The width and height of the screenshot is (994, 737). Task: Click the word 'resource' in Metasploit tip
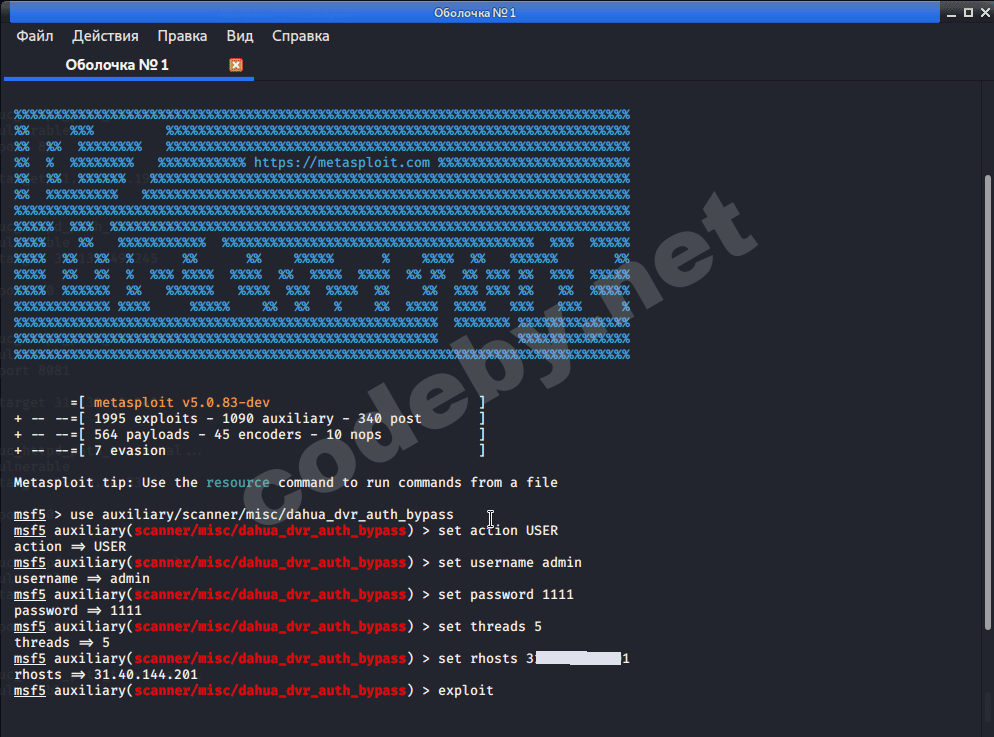(x=238, y=482)
